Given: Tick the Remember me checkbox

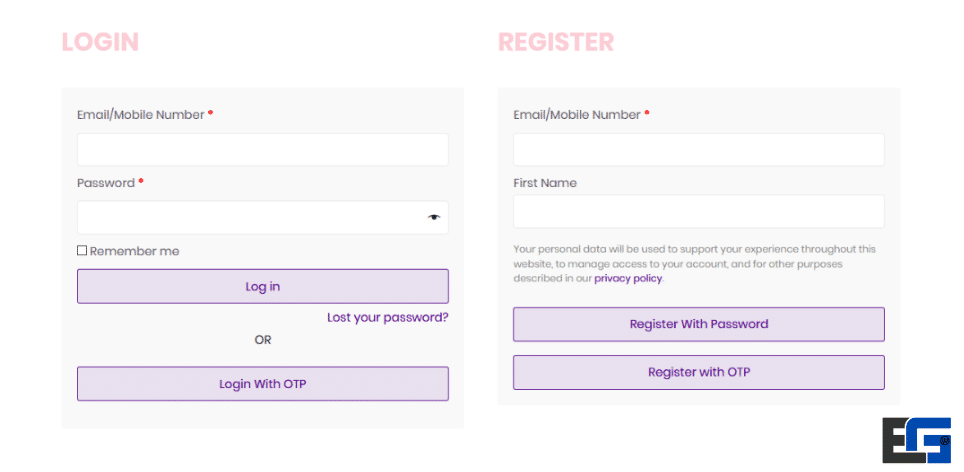Looking at the screenshot, I should (x=82, y=251).
